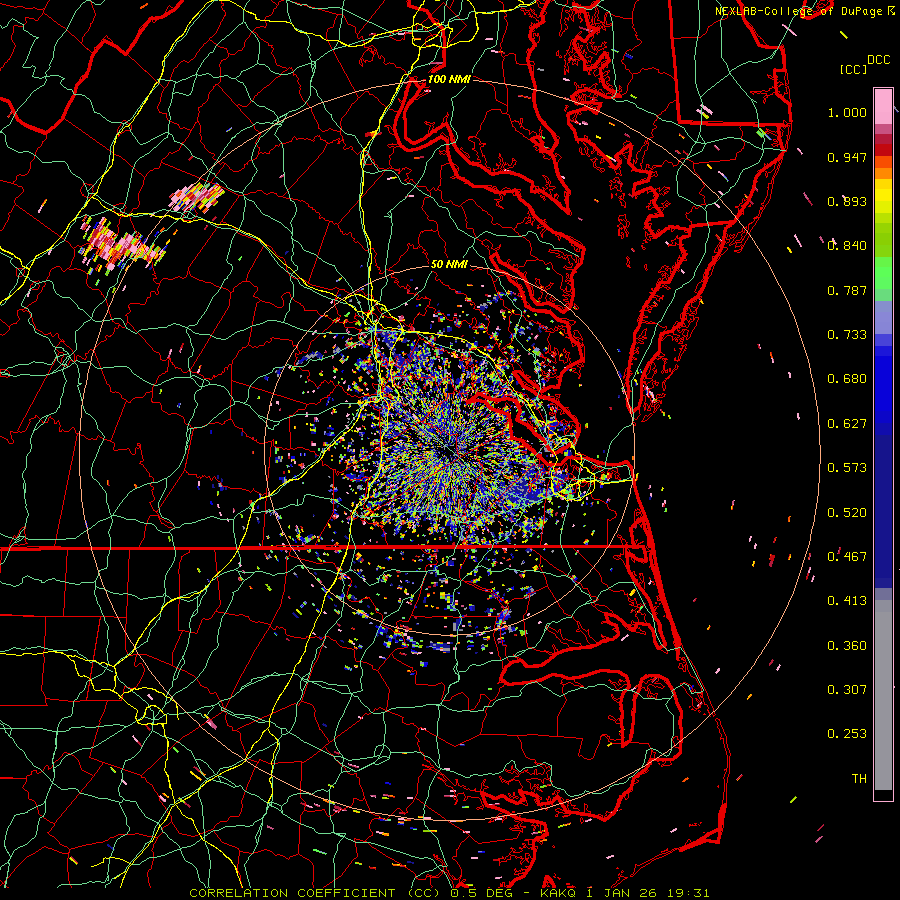Click the 0.307 color scale value

click(x=847, y=690)
